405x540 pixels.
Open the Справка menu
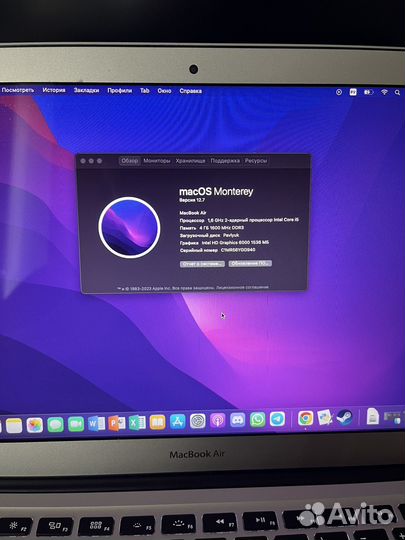[190, 91]
